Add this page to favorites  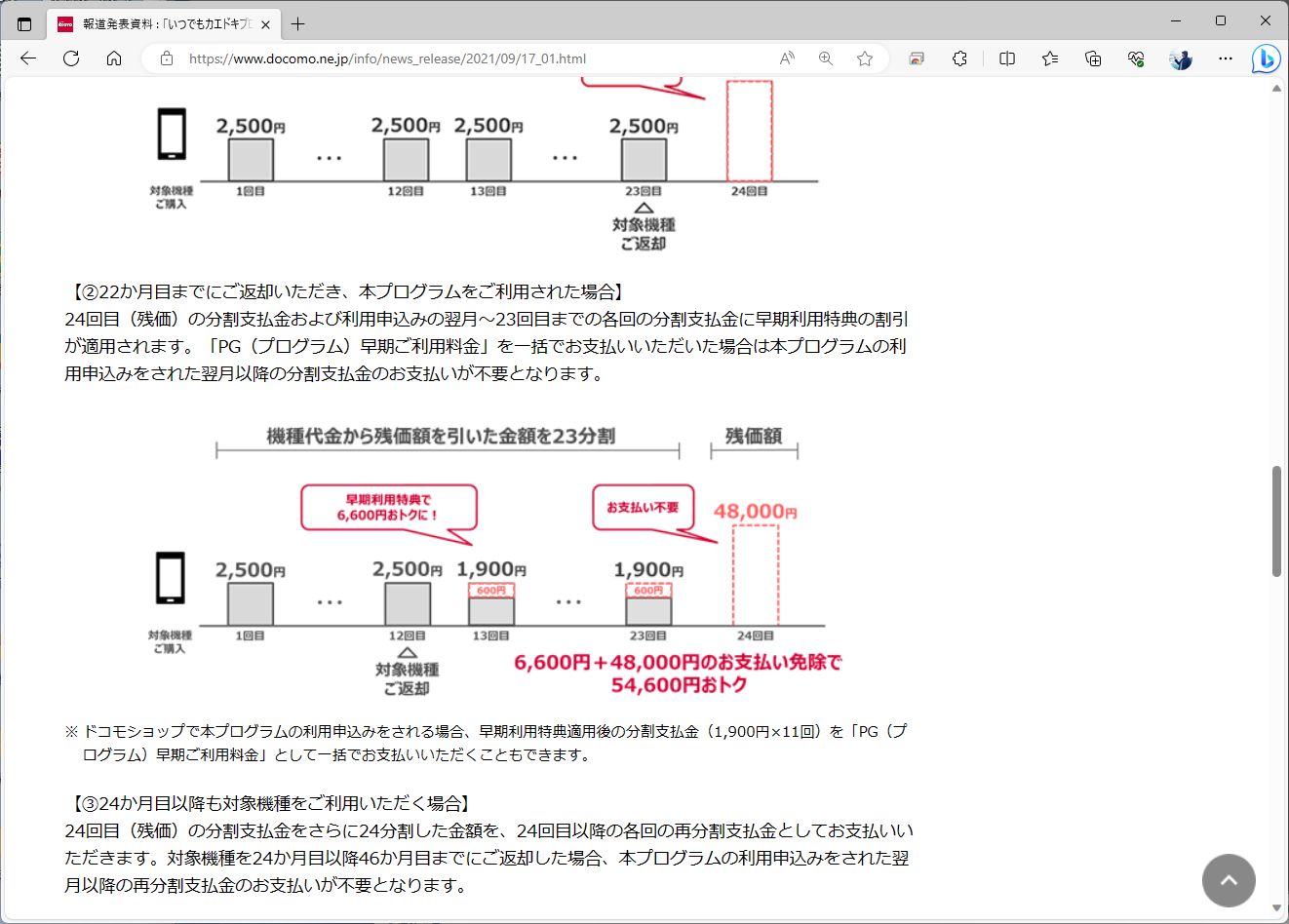[x=864, y=58]
